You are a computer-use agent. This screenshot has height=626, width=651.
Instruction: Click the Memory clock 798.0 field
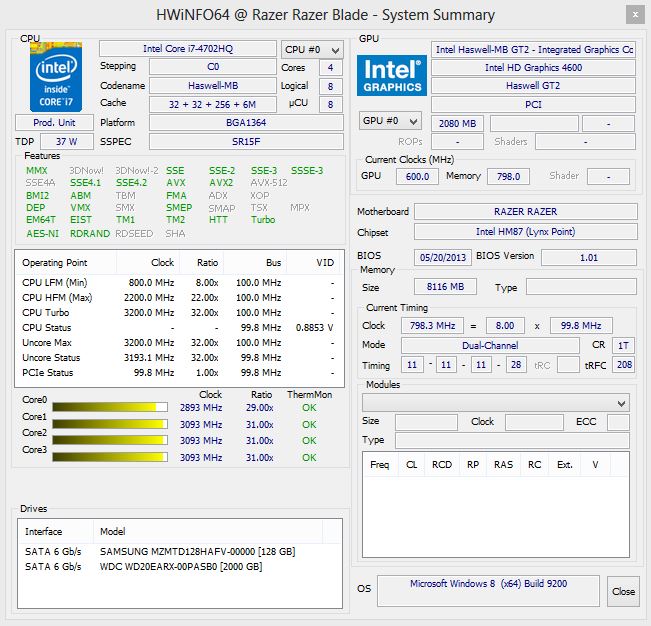508,176
